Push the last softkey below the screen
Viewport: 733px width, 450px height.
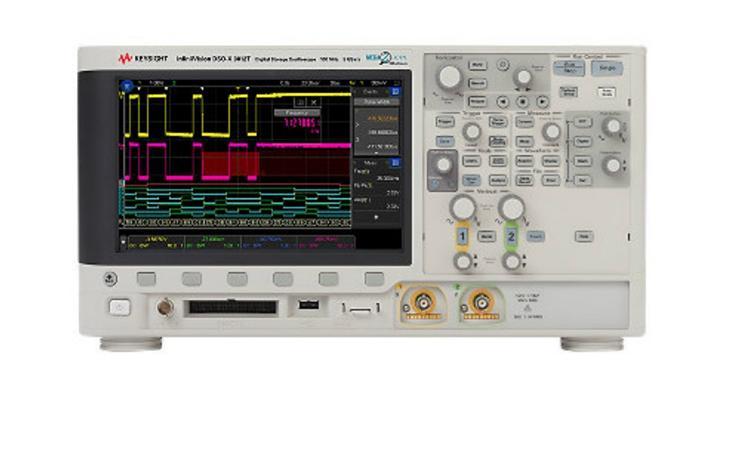click(x=374, y=279)
